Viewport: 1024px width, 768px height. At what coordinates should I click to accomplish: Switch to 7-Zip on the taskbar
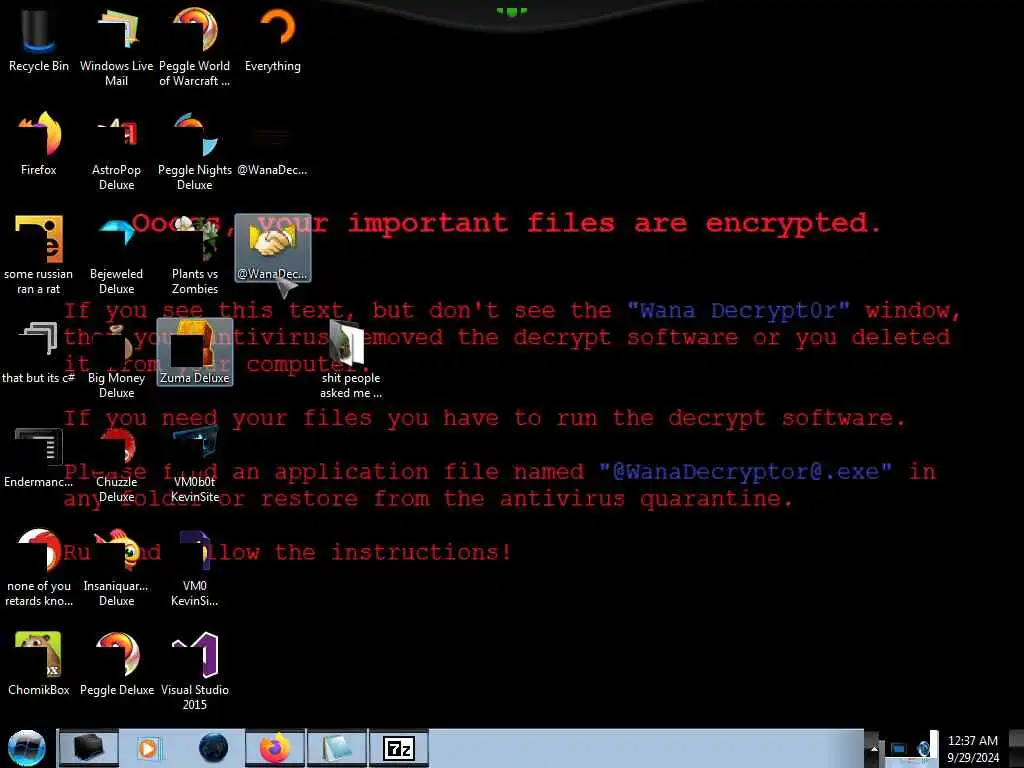(399, 748)
